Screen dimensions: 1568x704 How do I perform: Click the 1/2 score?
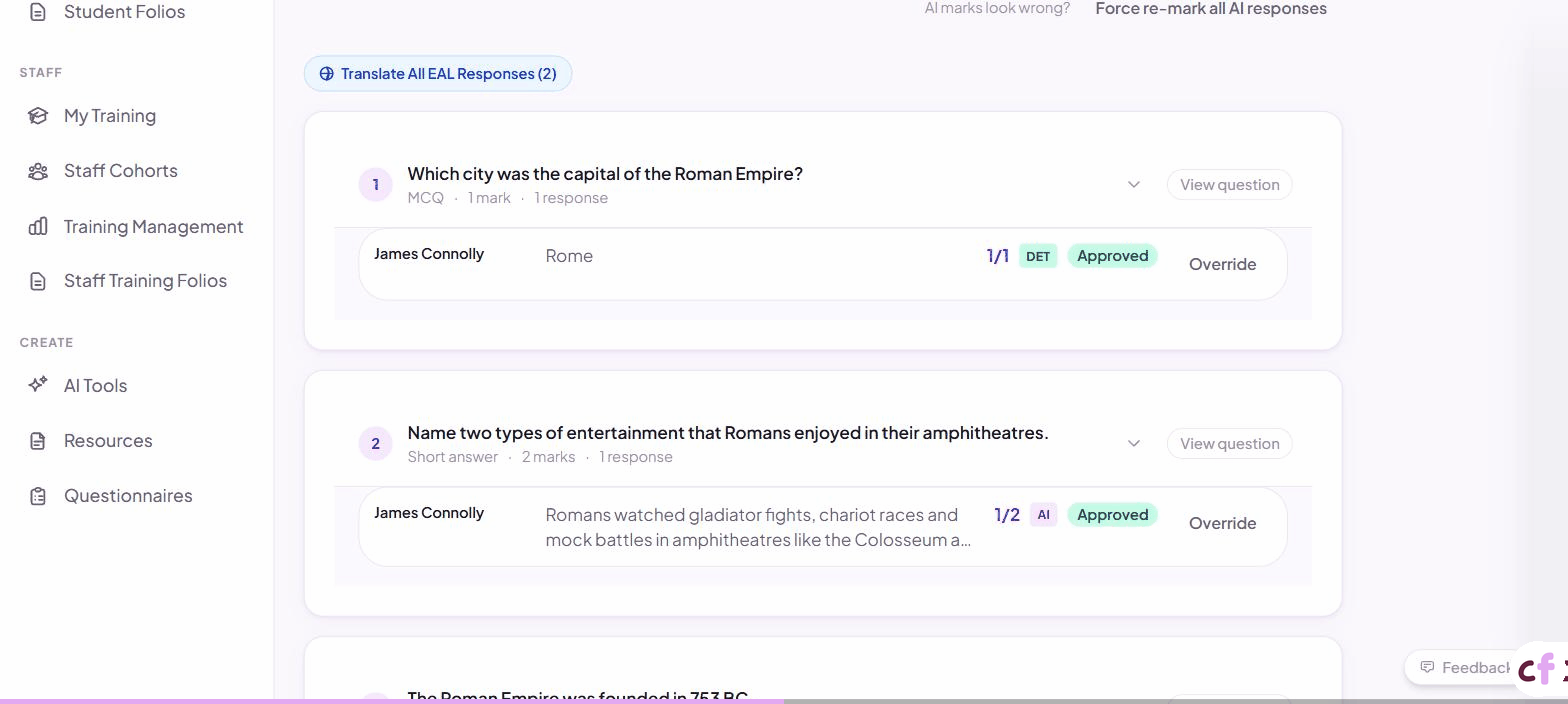[x=1007, y=515]
